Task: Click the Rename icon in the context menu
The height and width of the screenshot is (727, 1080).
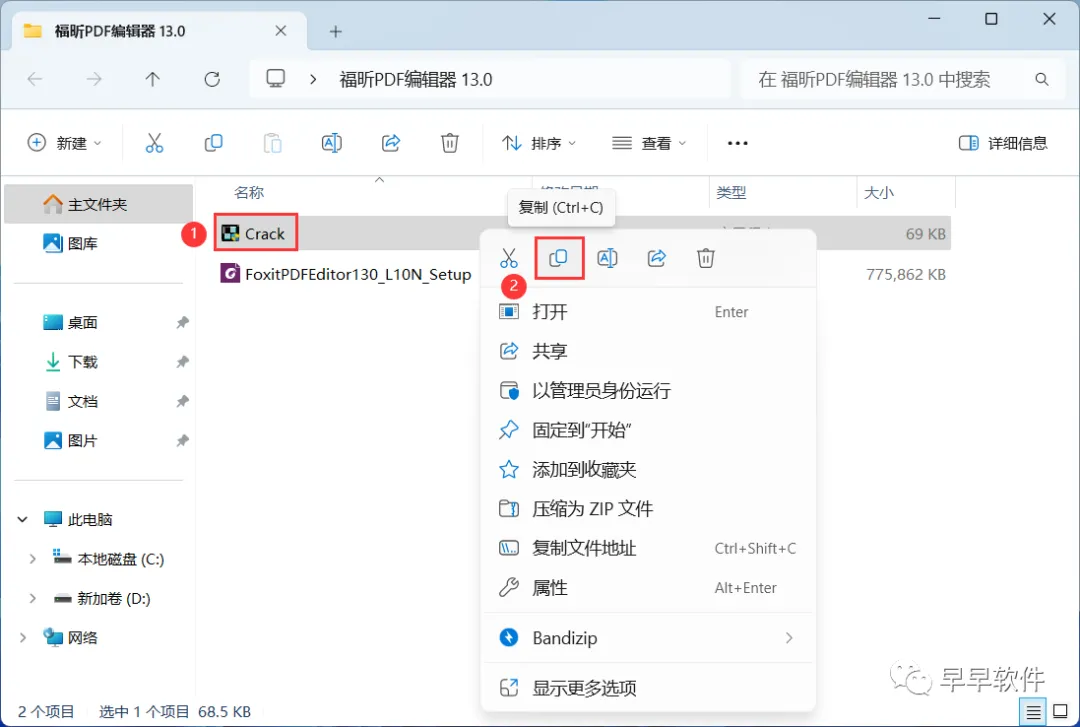Action: tap(608, 258)
